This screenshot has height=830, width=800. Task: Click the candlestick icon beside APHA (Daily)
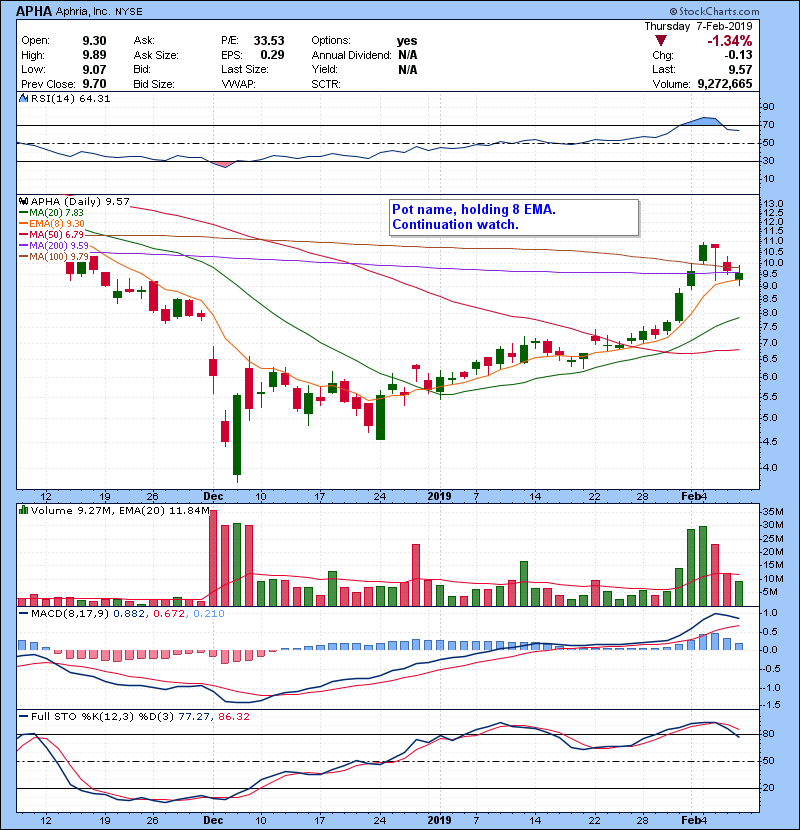point(23,201)
